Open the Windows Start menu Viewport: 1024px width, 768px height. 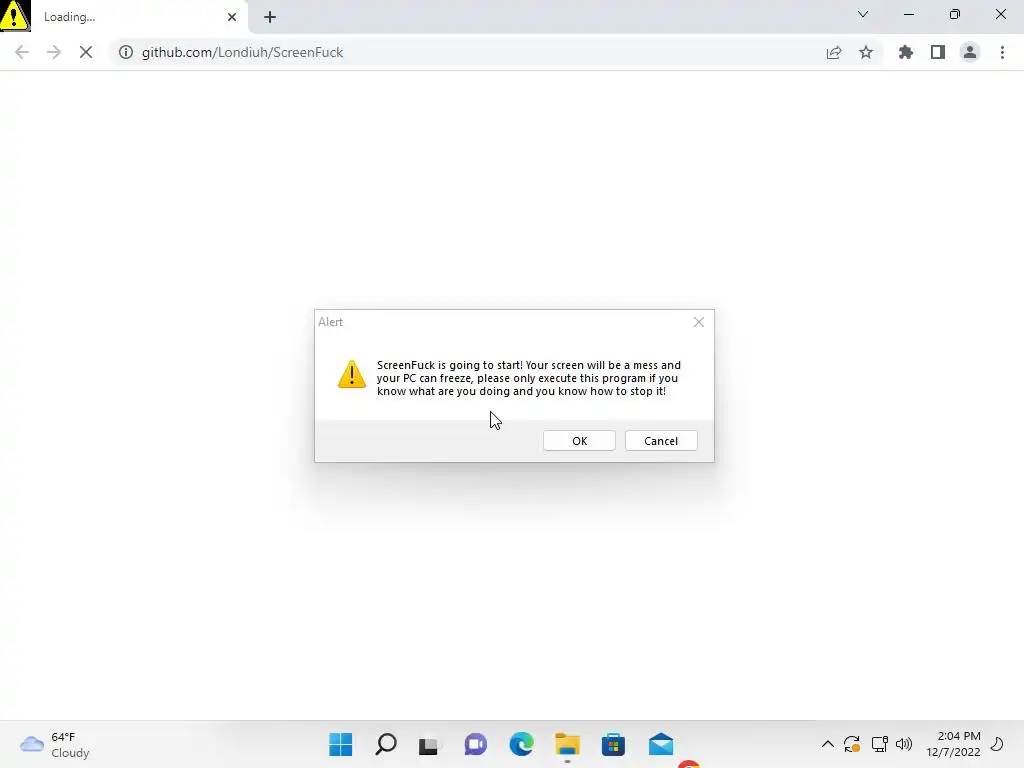[340, 744]
